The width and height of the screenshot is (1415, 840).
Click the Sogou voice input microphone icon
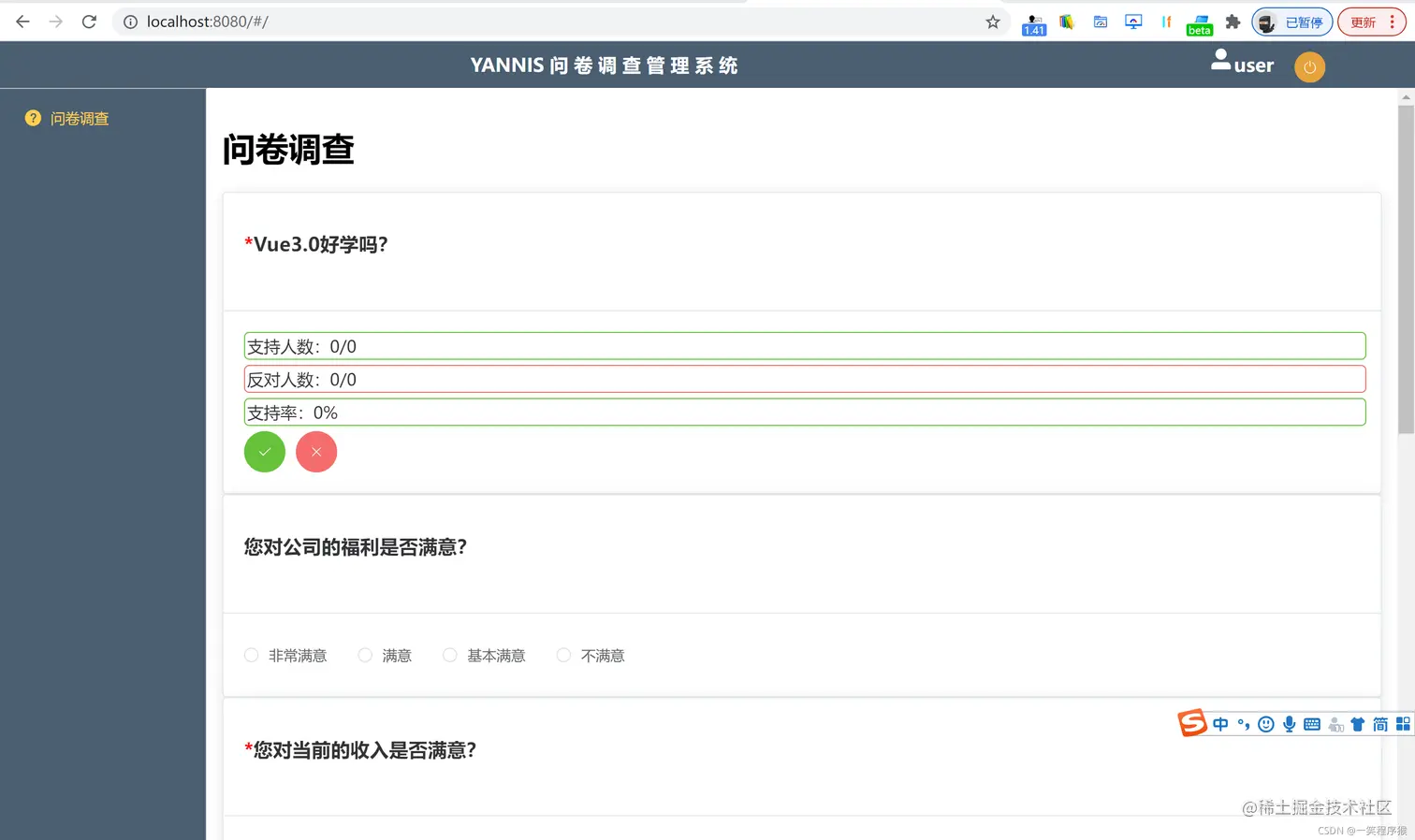click(1289, 723)
